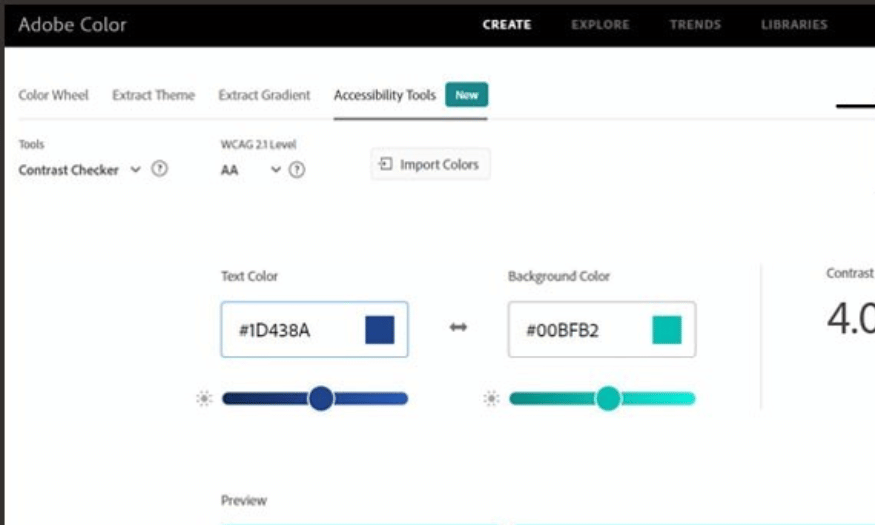Open help icon next to WCAG level
The width and height of the screenshot is (875, 525).
click(297, 170)
